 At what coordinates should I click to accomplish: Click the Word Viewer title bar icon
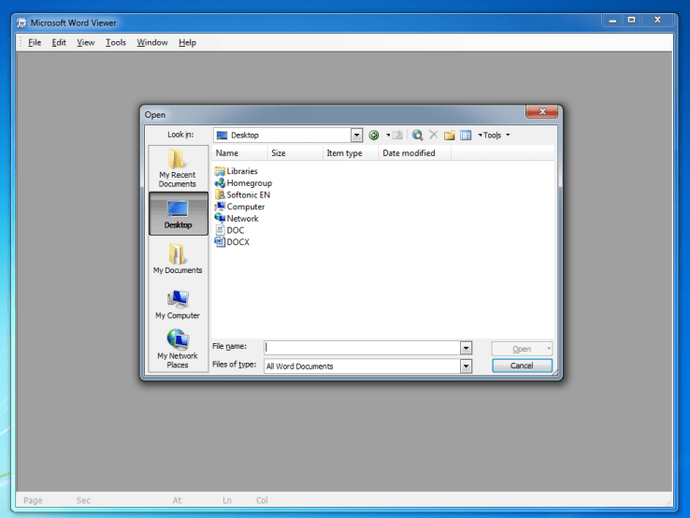click(22, 23)
